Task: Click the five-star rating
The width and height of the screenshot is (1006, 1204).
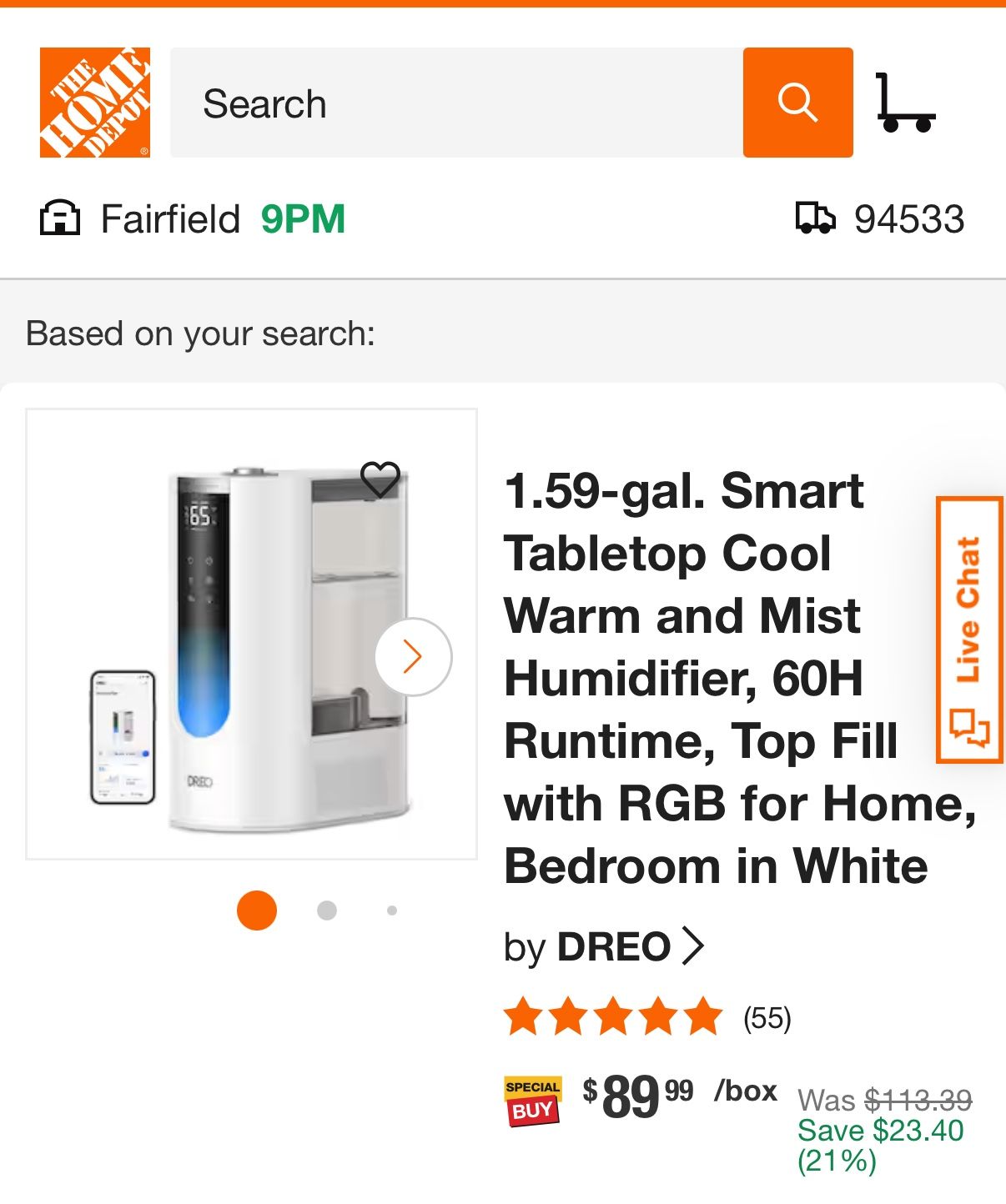Action: point(613,1016)
